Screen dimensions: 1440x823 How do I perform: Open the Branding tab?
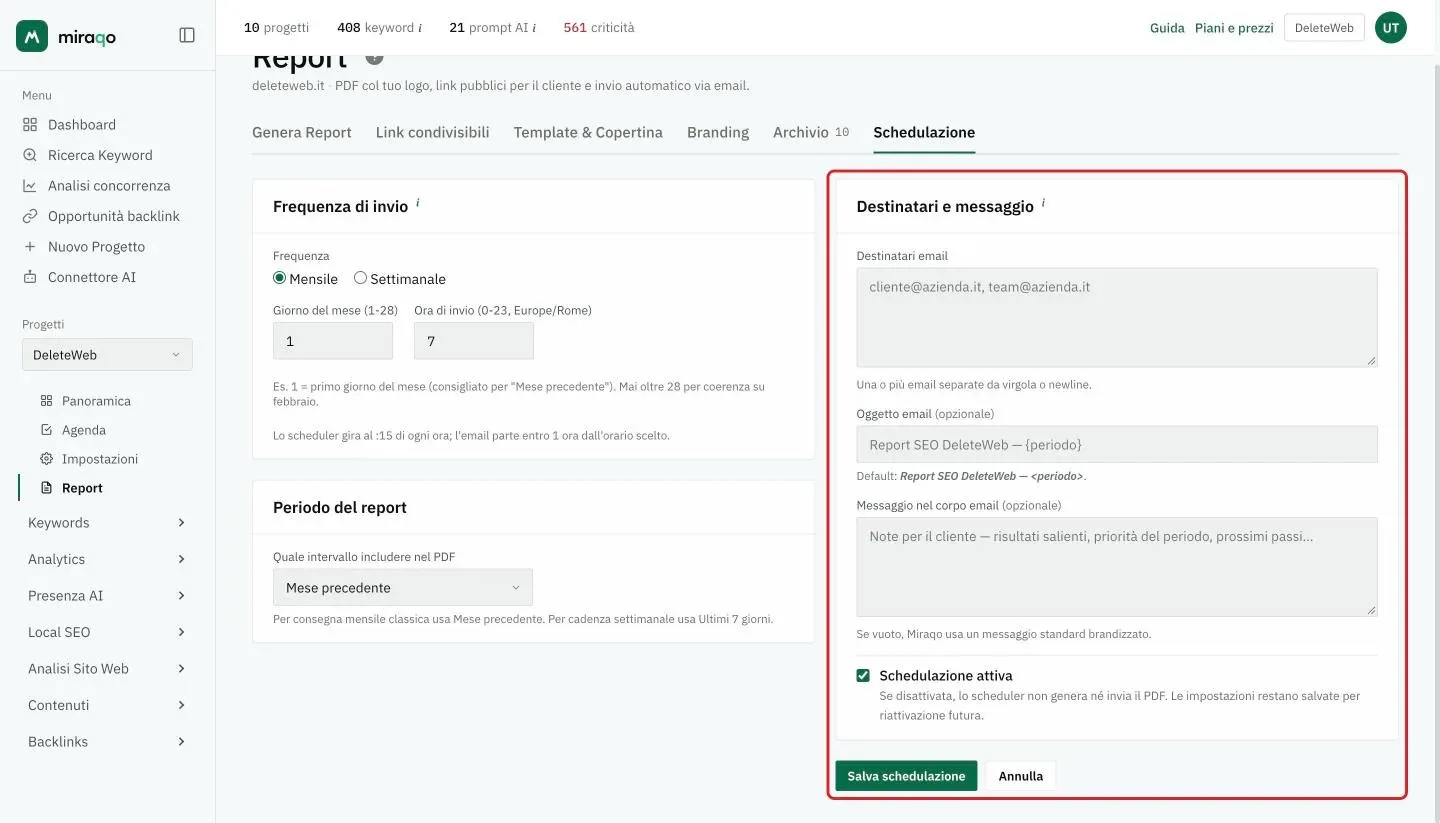pos(718,132)
